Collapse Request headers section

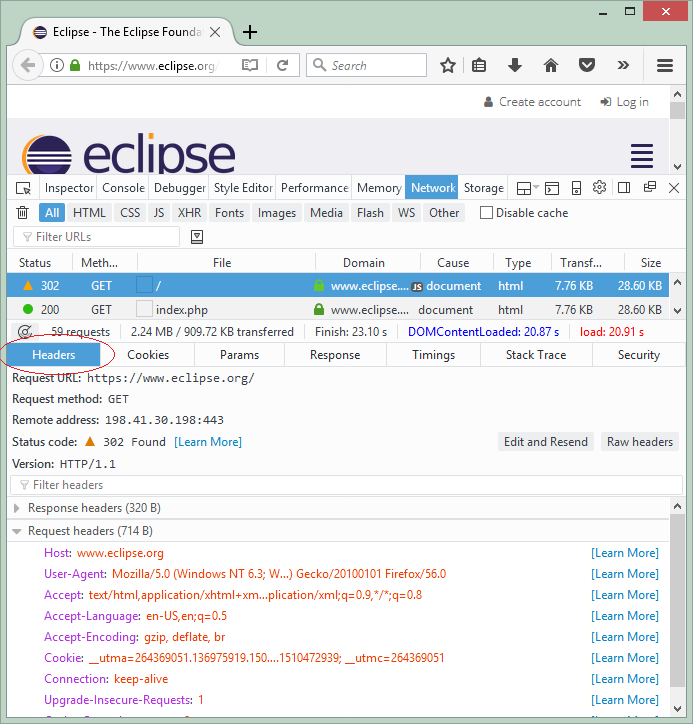[17, 531]
